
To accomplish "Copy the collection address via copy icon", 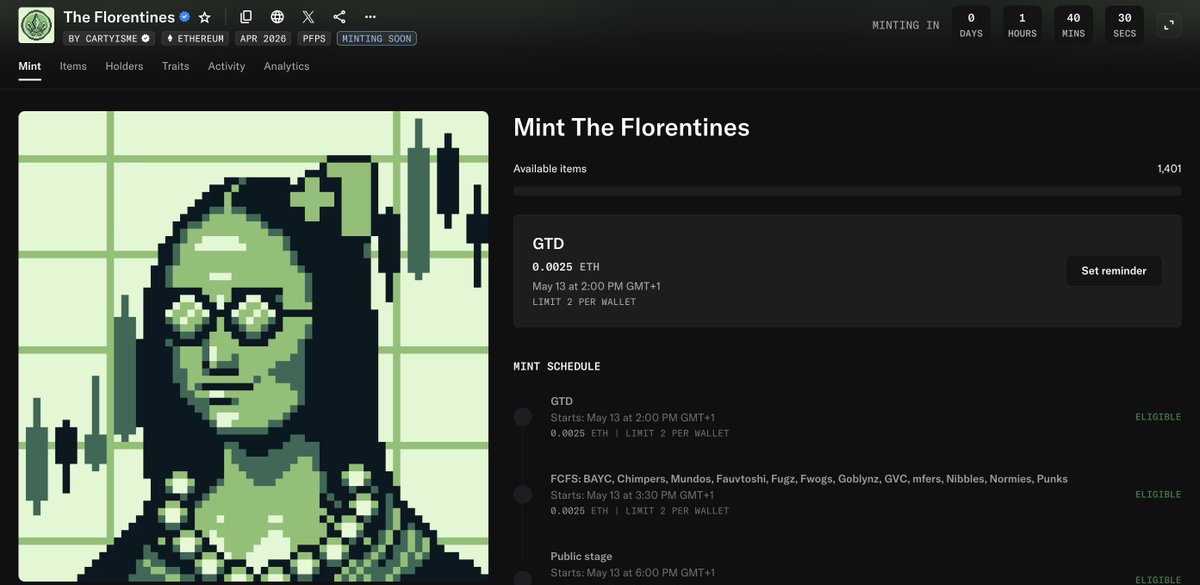I will coord(246,17).
